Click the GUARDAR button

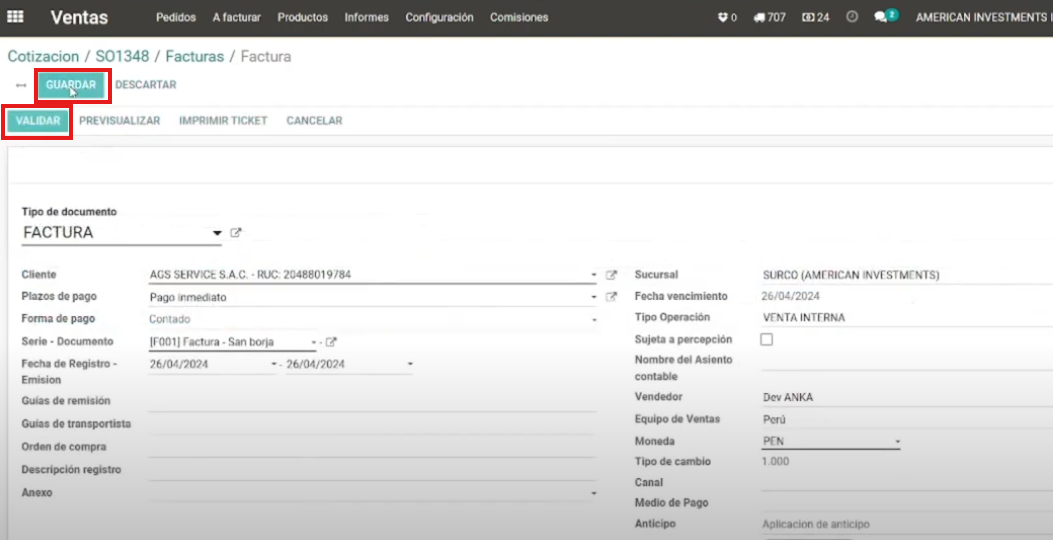click(70, 85)
